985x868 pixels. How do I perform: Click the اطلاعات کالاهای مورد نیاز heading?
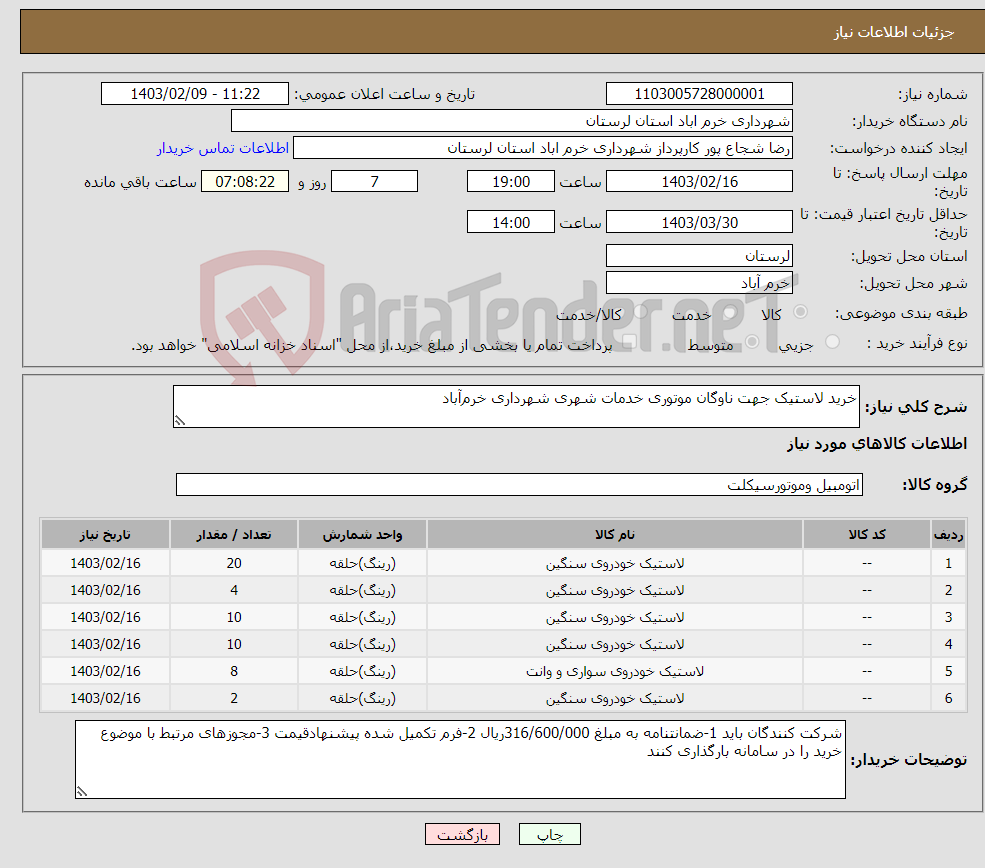tap(877, 444)
